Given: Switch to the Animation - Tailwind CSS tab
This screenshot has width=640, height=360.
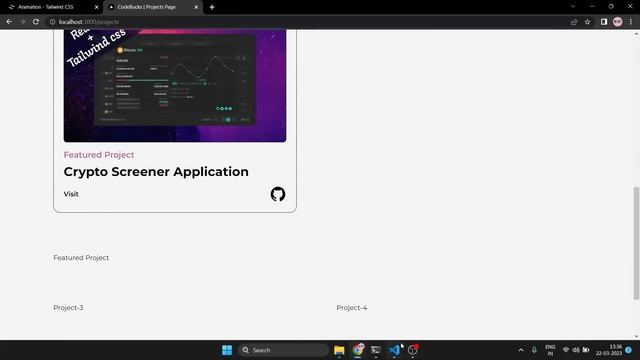Looking at the screenshot, I should (46, 7).
